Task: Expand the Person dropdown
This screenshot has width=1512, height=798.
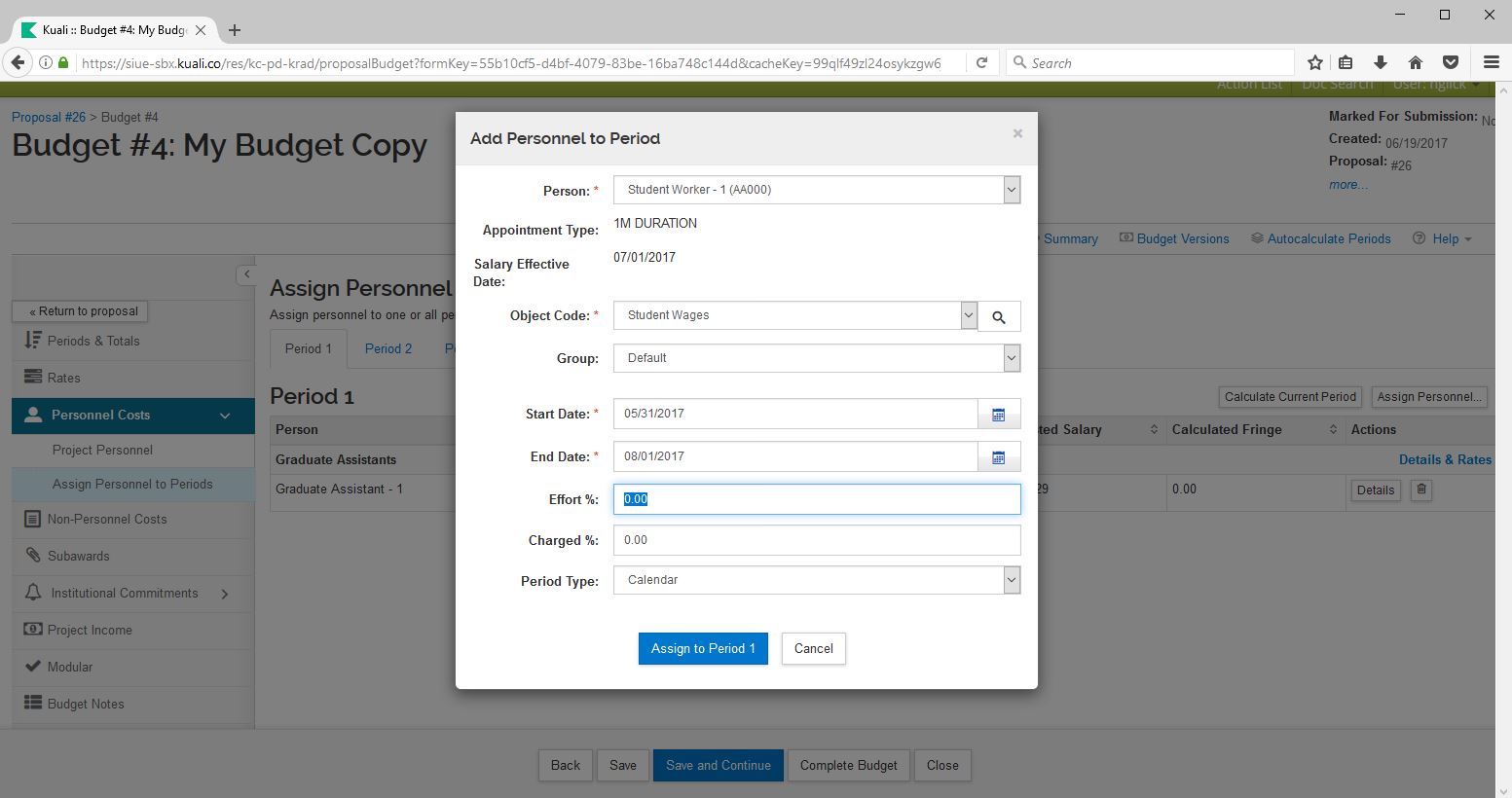Action: [1012, 191]
